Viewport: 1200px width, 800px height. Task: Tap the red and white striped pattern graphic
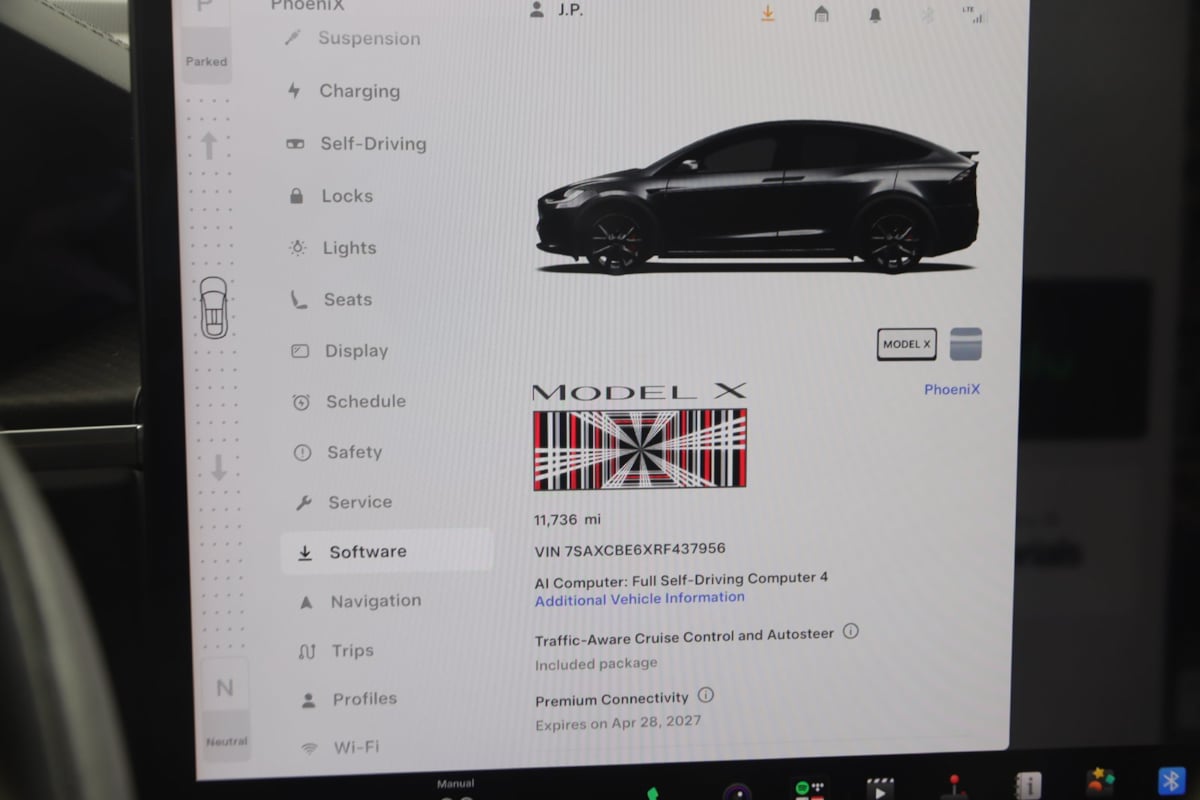[640, 449]
